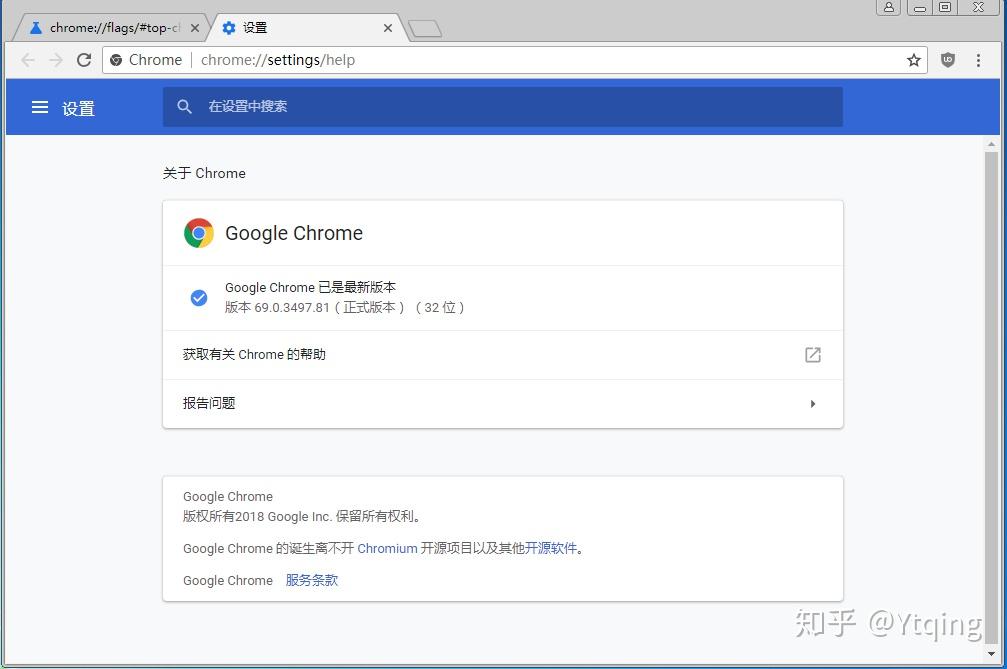Click the Google Chrome logo
Screen dimensions: 1007x669
tap(198, 233)
